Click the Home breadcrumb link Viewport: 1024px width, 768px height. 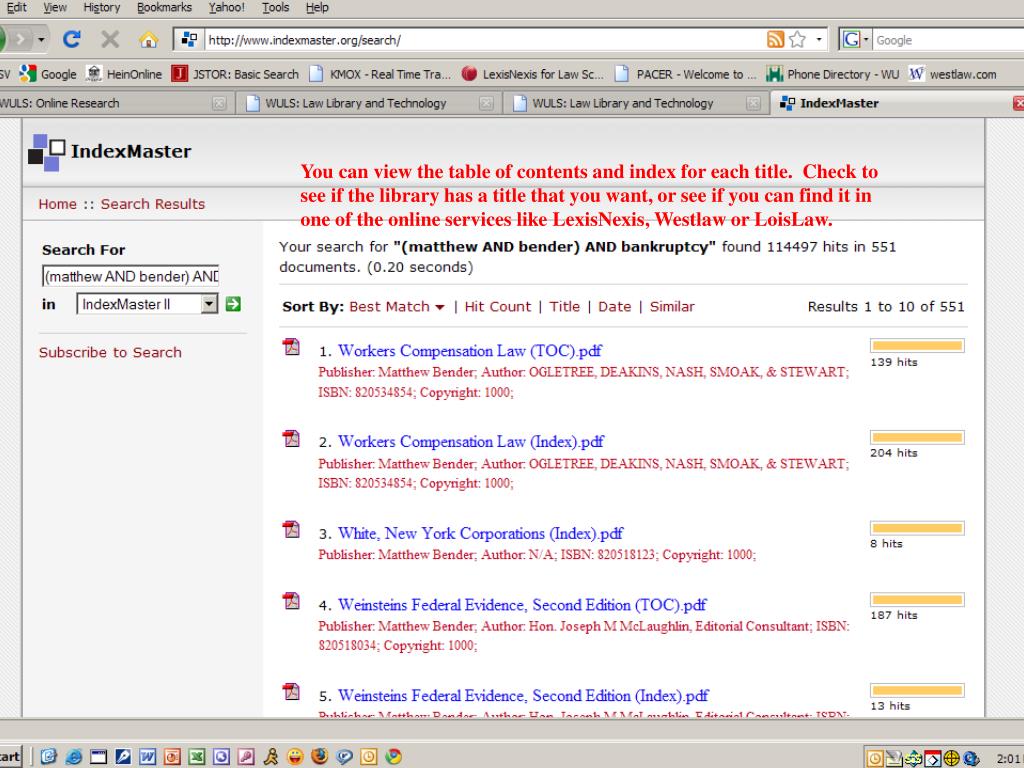[57, 204]
